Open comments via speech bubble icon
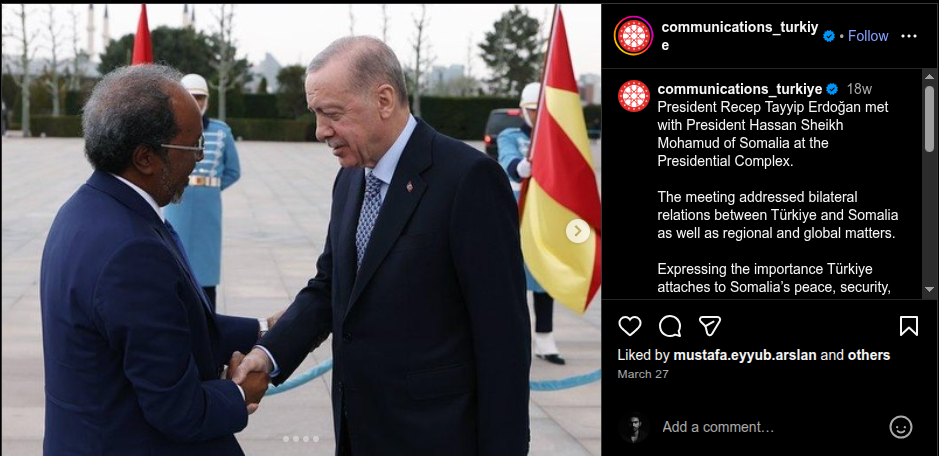939x456 pixels. coord(670,326)
